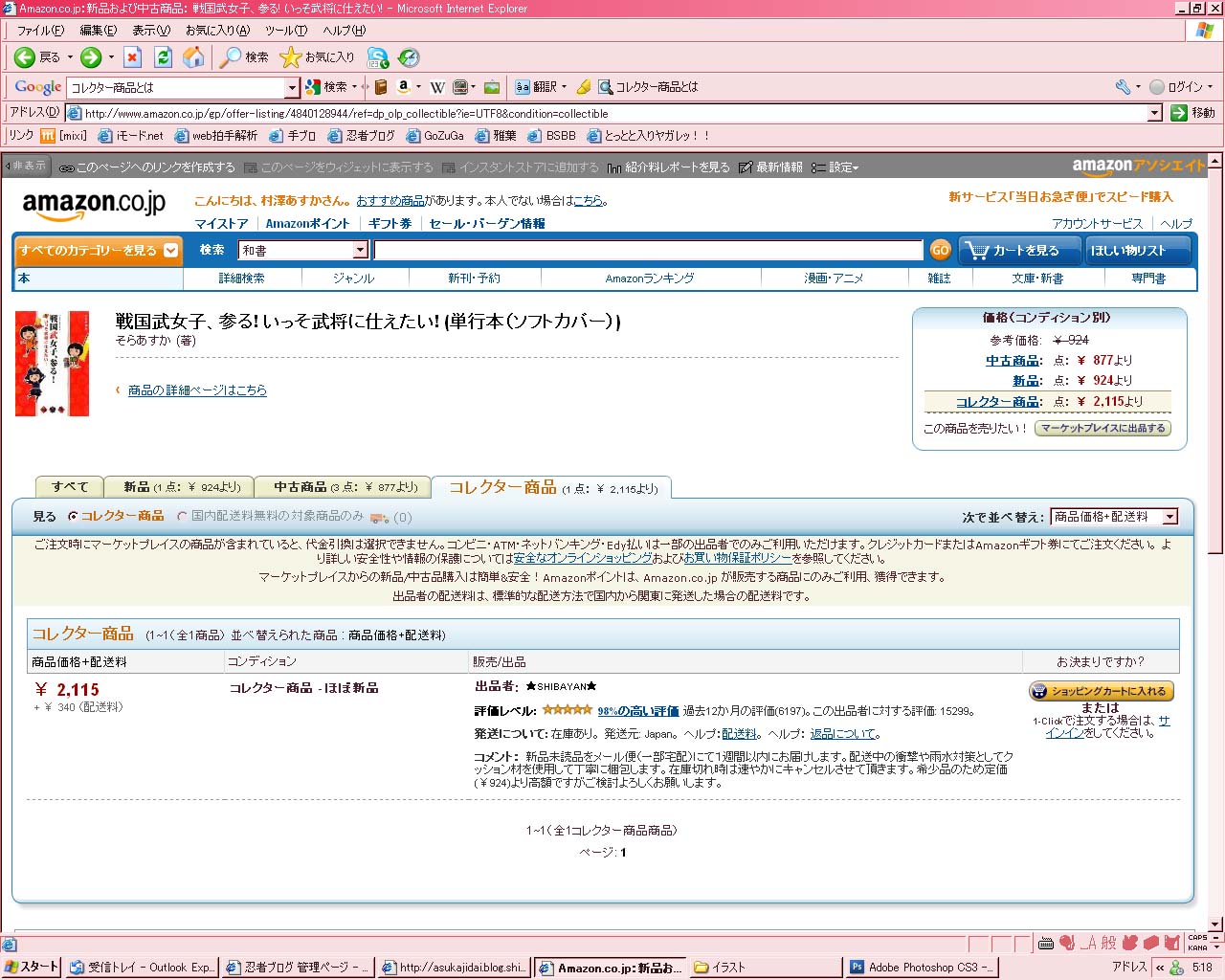Click the ほしい物リスト button

(1137, 251)
